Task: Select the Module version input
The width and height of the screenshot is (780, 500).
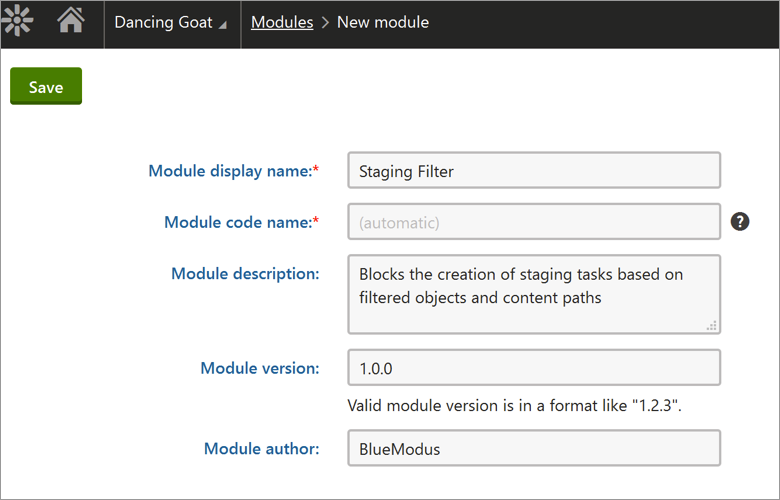Action: tap(534, 368)
